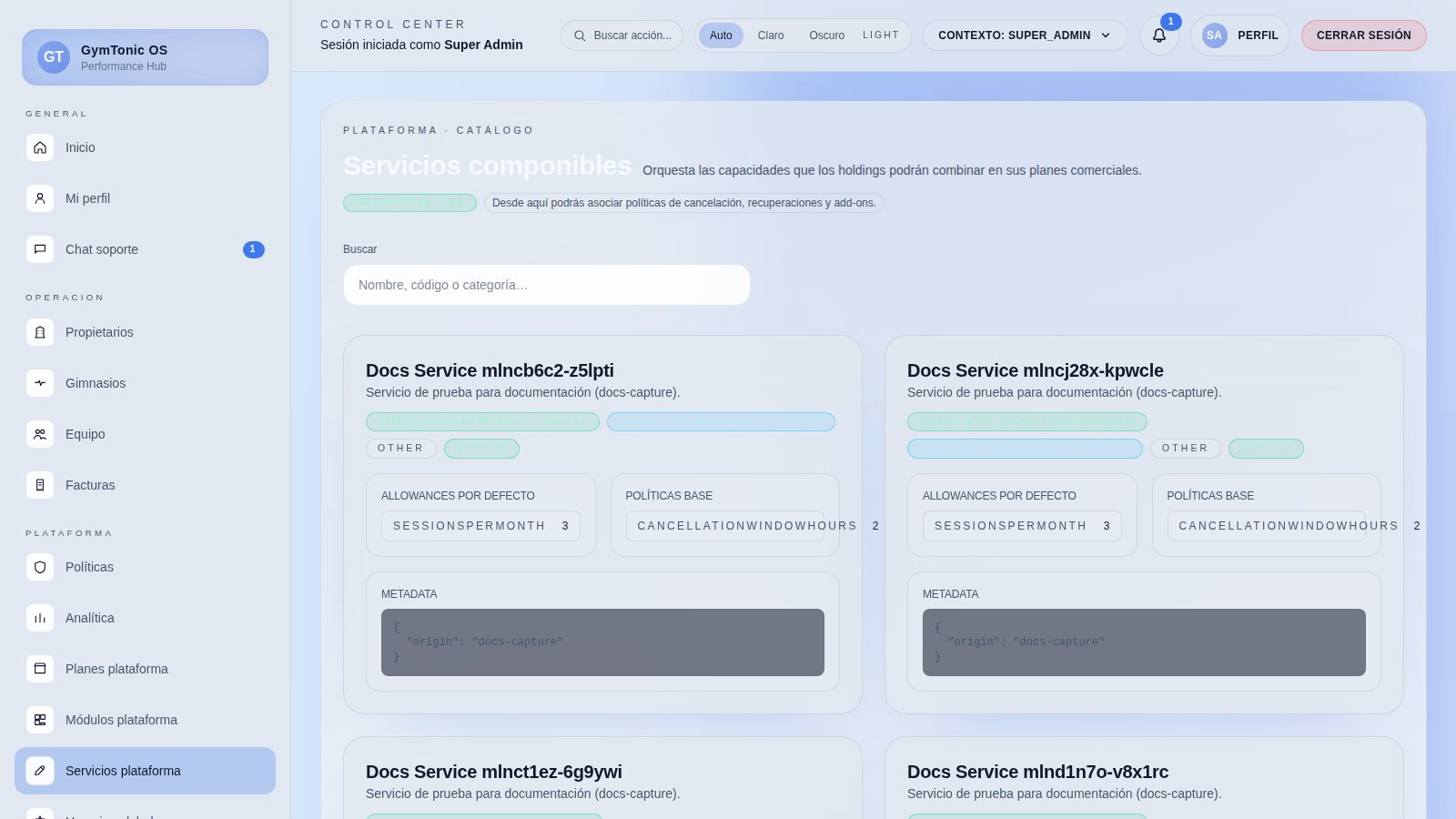This screenshot has height=819, width=1456.
Task: Open the SA Perfil menu
Action: [1239, 35]
